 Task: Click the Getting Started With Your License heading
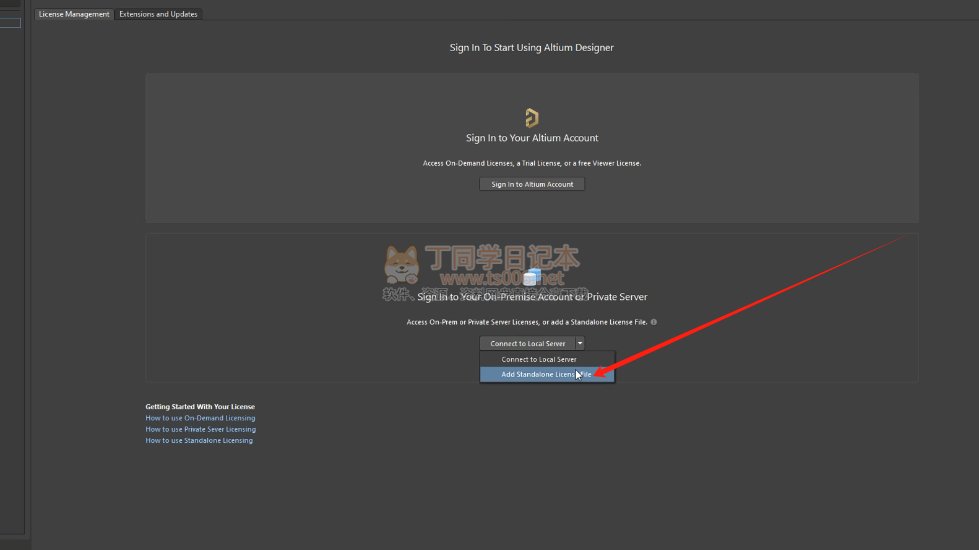coord(200,407)
